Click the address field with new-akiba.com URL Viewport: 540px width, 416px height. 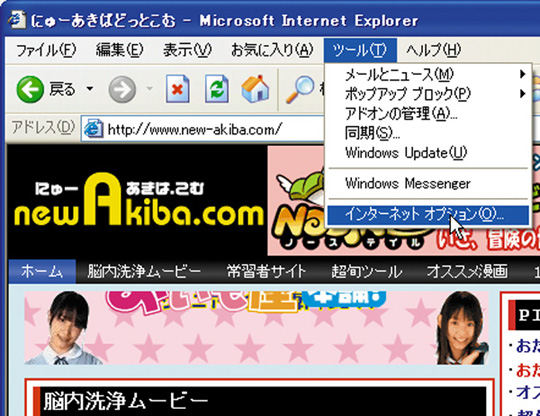[x=203, y=129]
